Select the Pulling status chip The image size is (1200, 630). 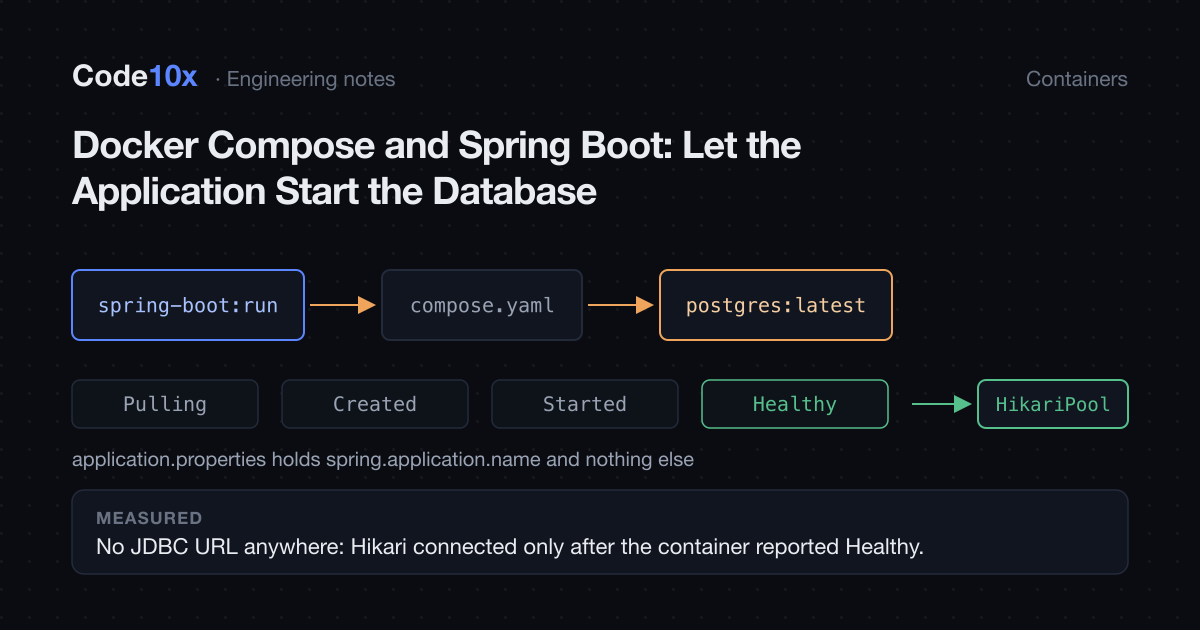(x=165, y=404)
